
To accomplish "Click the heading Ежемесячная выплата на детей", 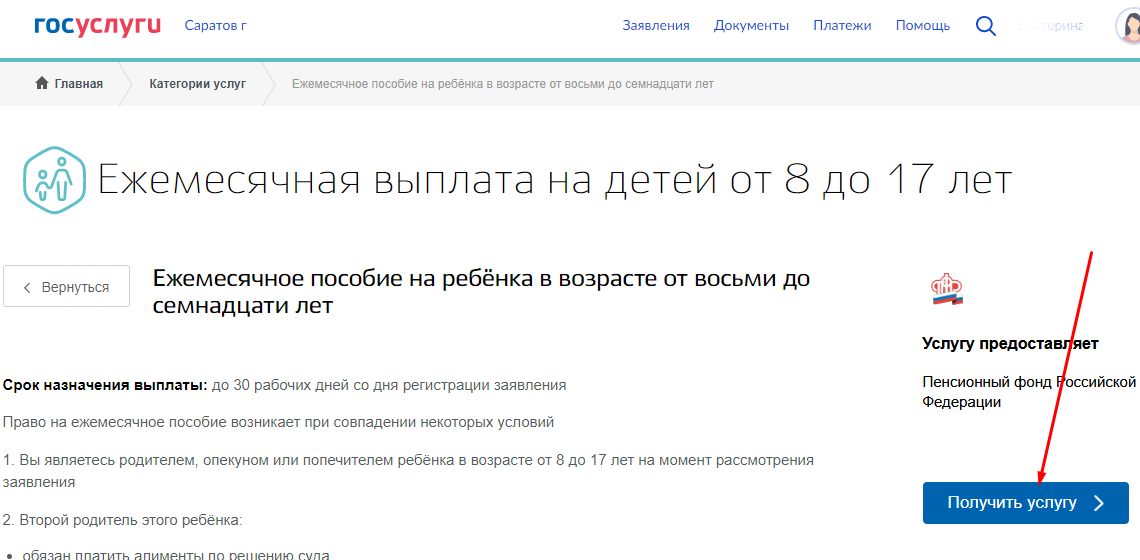I will tap(555, 180).
